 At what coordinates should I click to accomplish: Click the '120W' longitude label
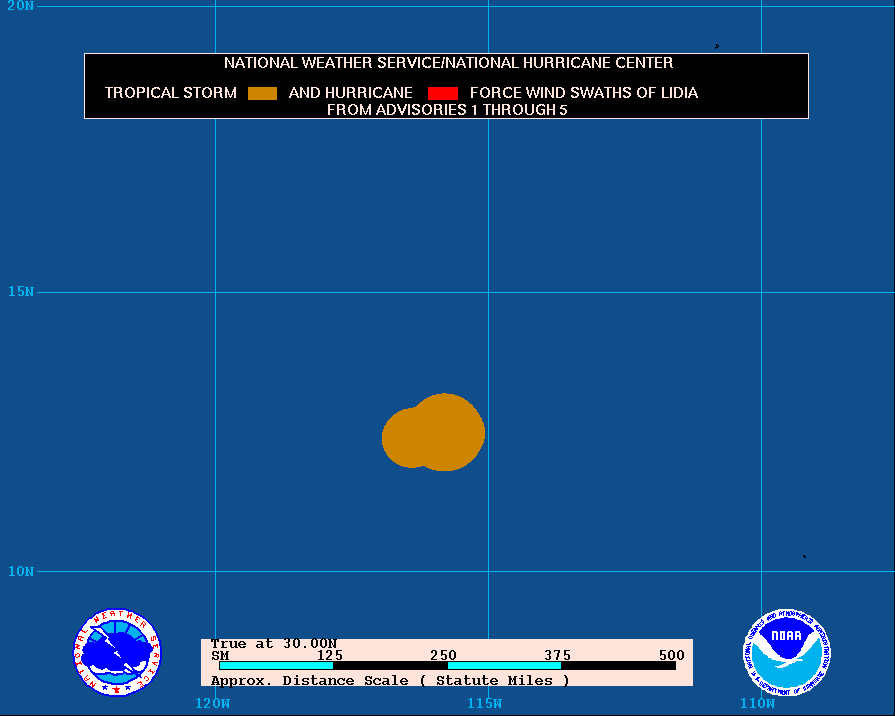click(212, 703)
